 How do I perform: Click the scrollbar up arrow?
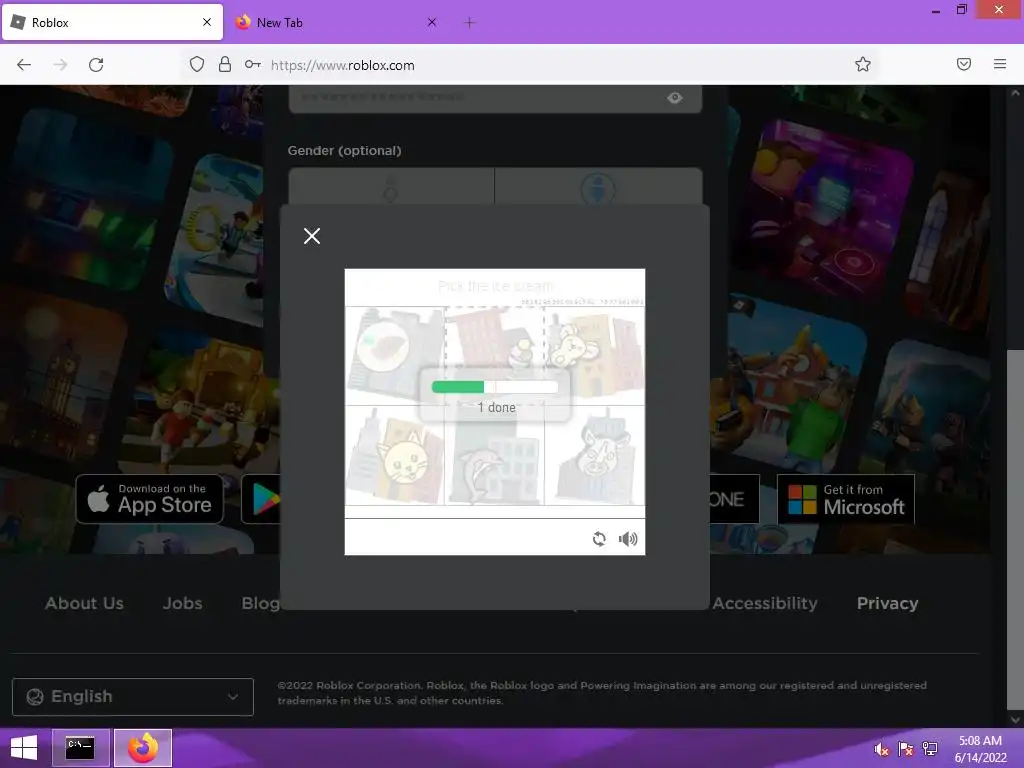pyautogui.click(x=1016, y=93)
